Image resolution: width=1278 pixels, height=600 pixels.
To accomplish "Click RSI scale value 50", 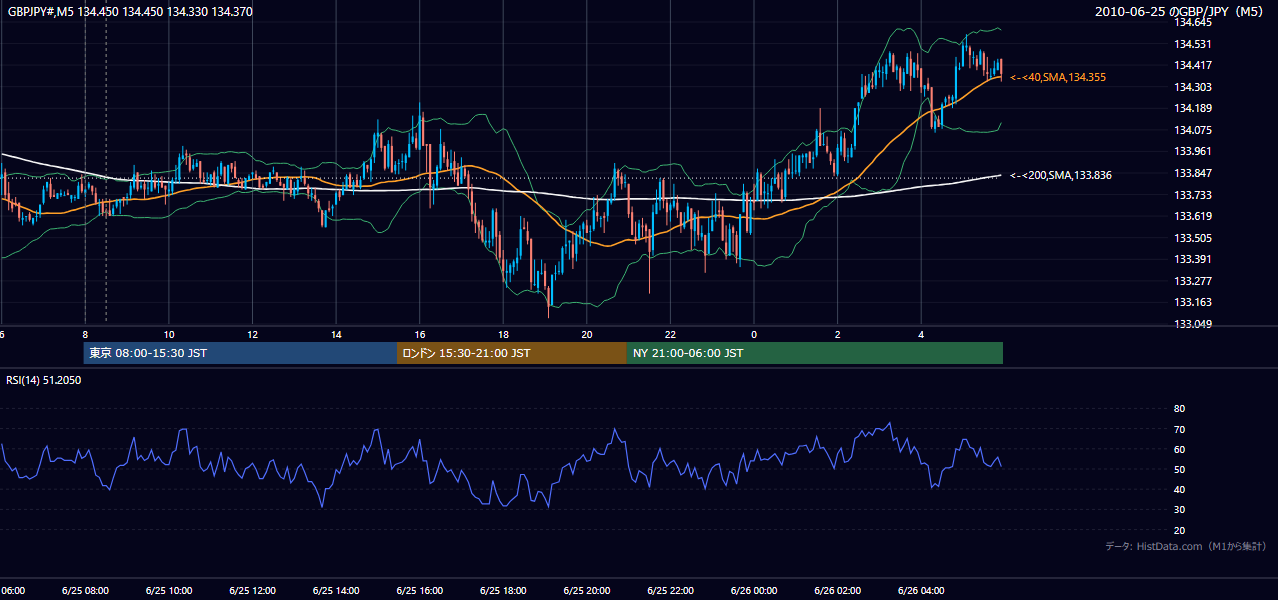I will coord(1179,470).
